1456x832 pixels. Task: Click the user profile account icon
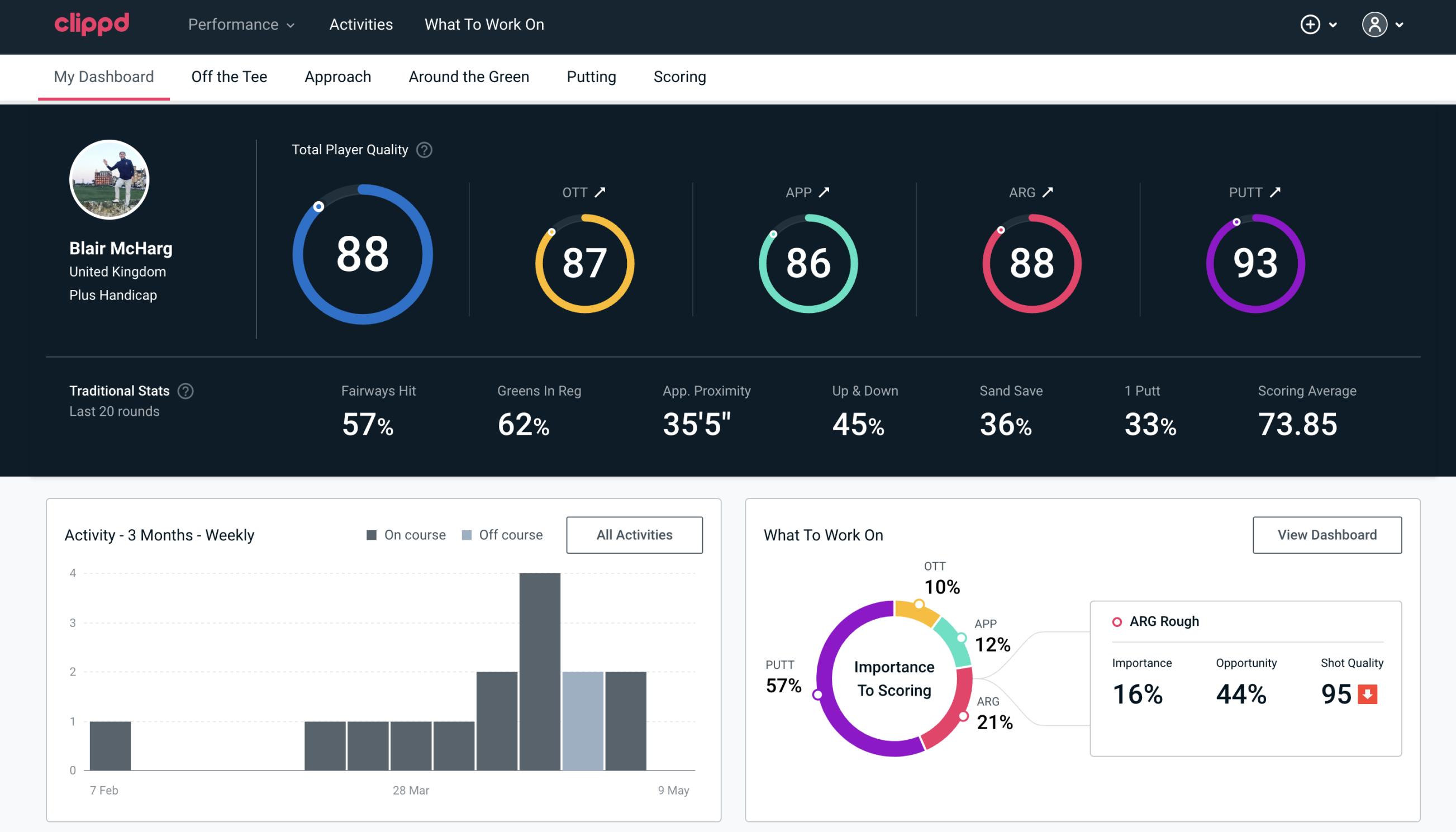click(x=1373, y=24)
